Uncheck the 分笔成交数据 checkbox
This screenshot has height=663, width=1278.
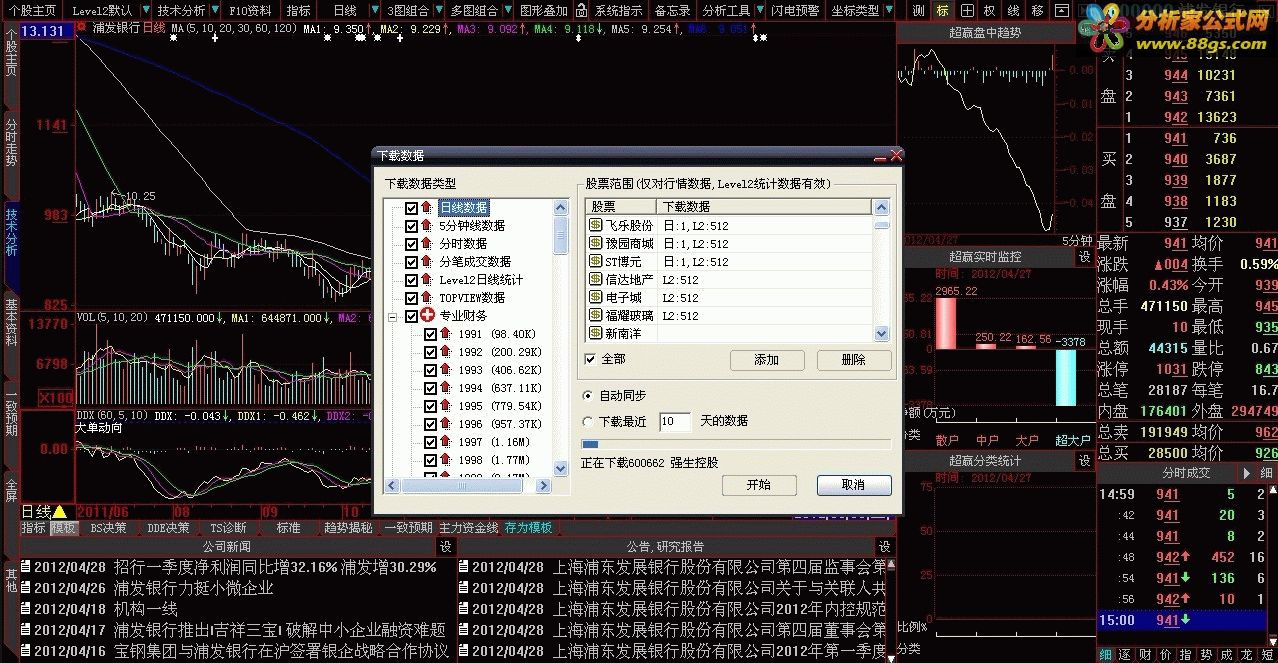tap(411, 262)
